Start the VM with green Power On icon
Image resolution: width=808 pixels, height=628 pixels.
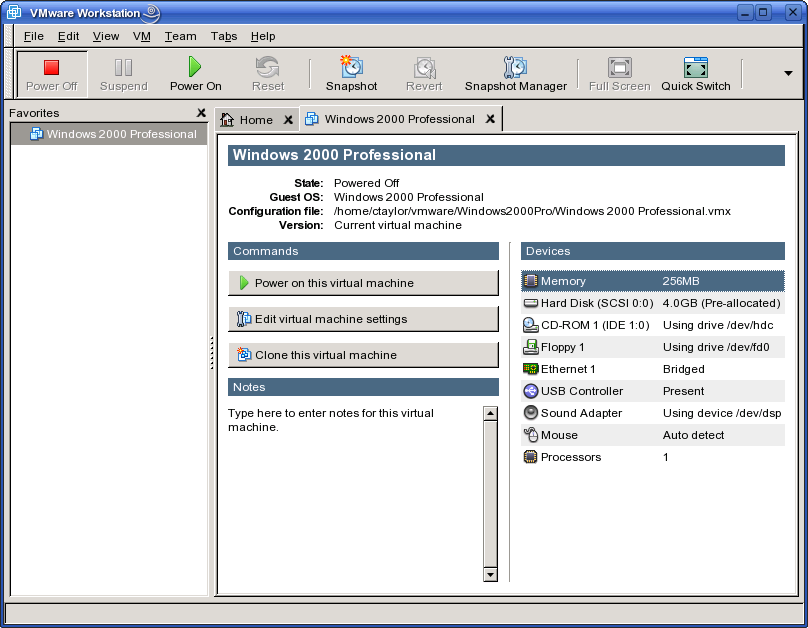coord(195,67)
